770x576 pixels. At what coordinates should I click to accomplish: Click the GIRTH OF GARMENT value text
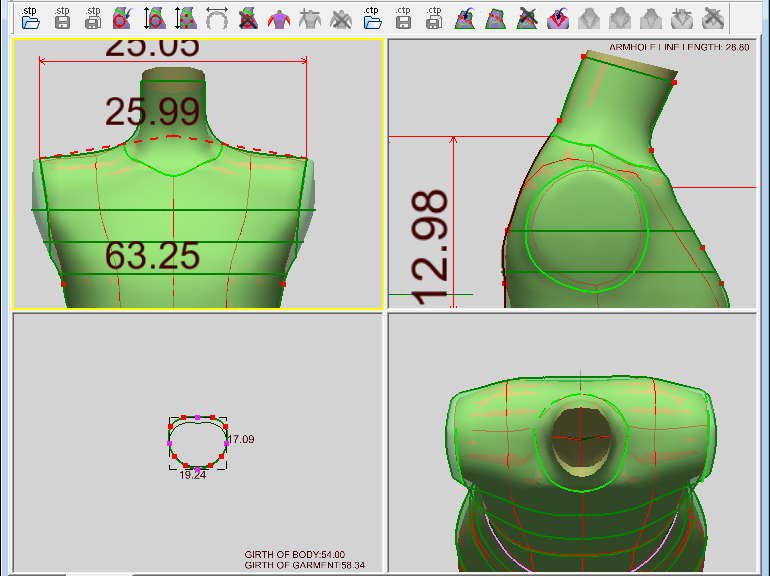click(304, 565)
